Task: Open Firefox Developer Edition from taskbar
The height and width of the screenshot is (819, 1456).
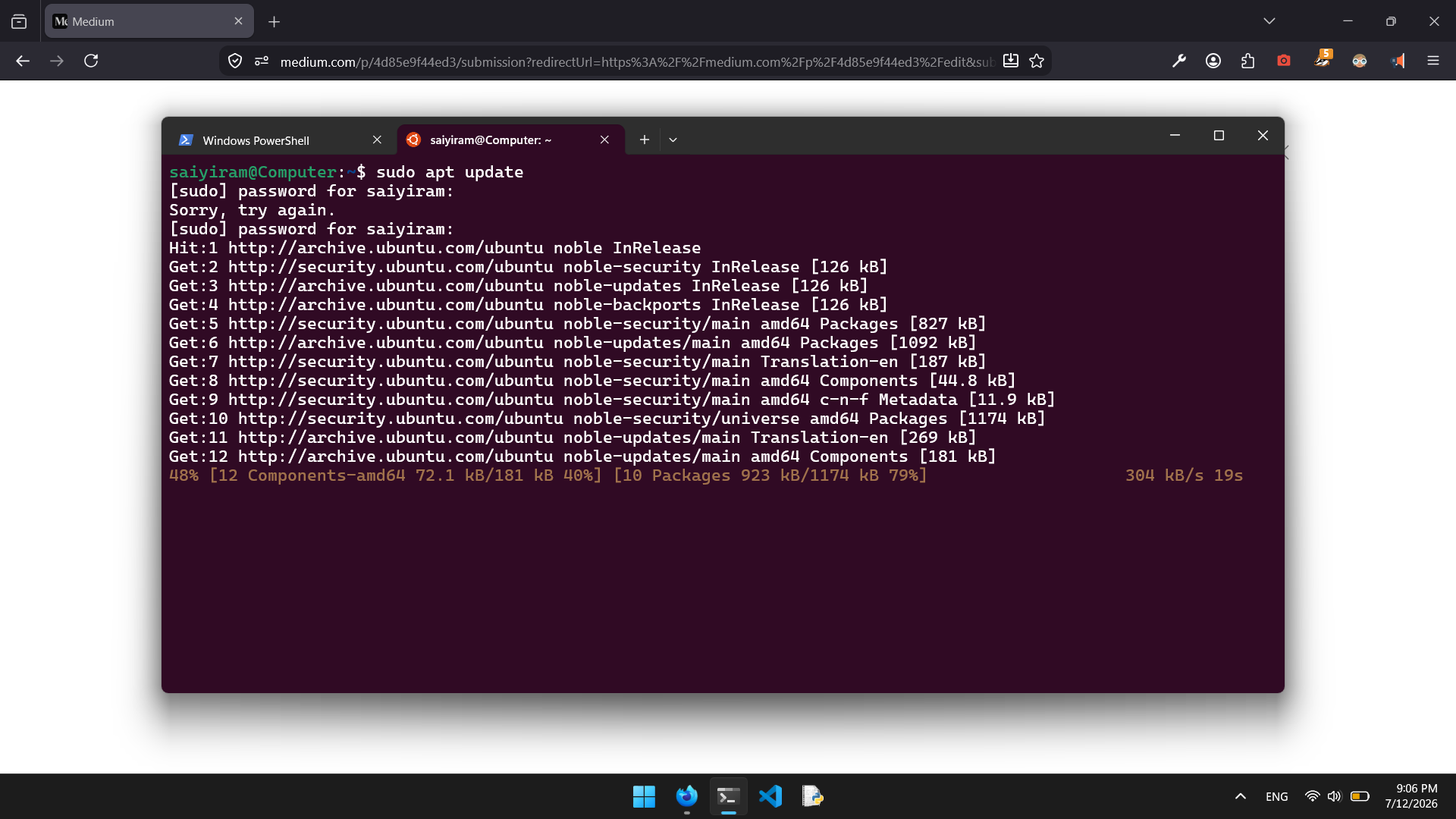Action: coord(686,796)
